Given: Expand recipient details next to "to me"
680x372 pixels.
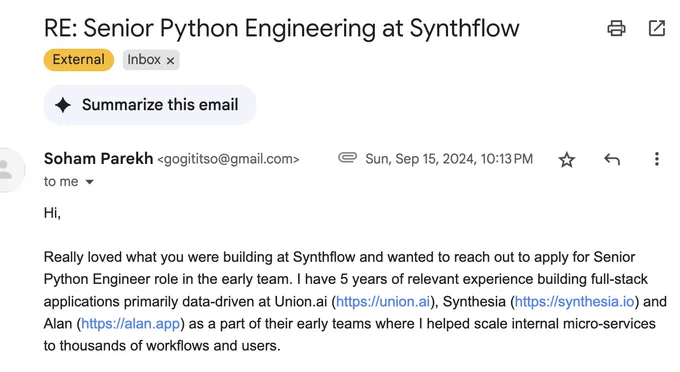Looking at the screenshot, I should [x=89, y=182].
